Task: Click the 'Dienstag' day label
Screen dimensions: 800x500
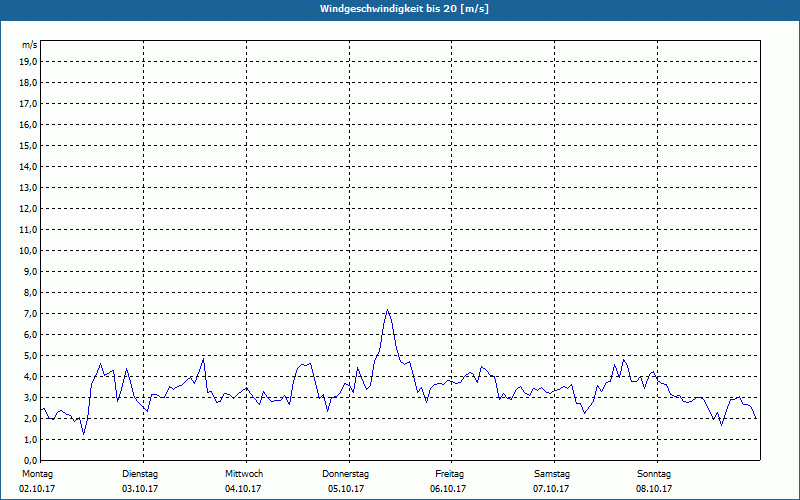Action: tap(140, 474)
